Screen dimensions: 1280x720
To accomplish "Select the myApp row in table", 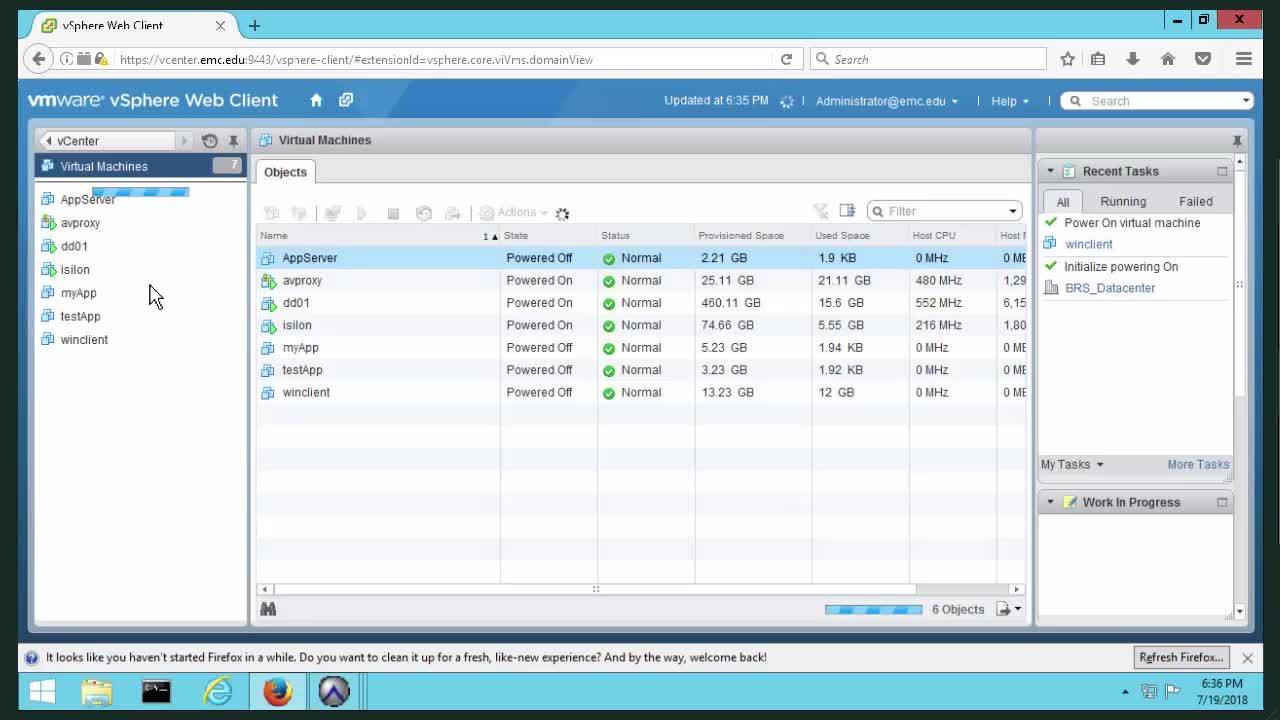I will (x=642, y=348).
